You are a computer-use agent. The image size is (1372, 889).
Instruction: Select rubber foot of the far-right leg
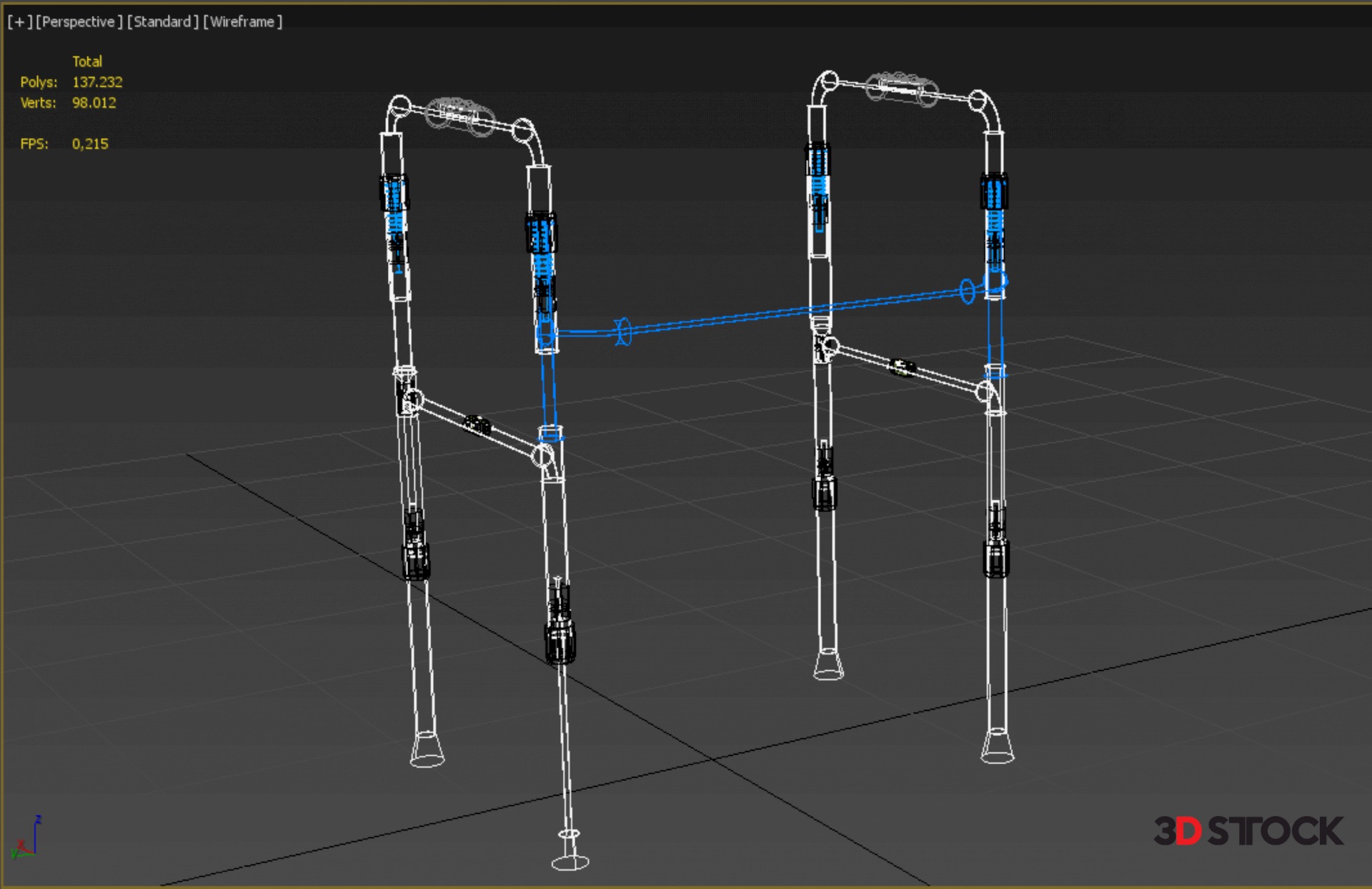[997, 747]
